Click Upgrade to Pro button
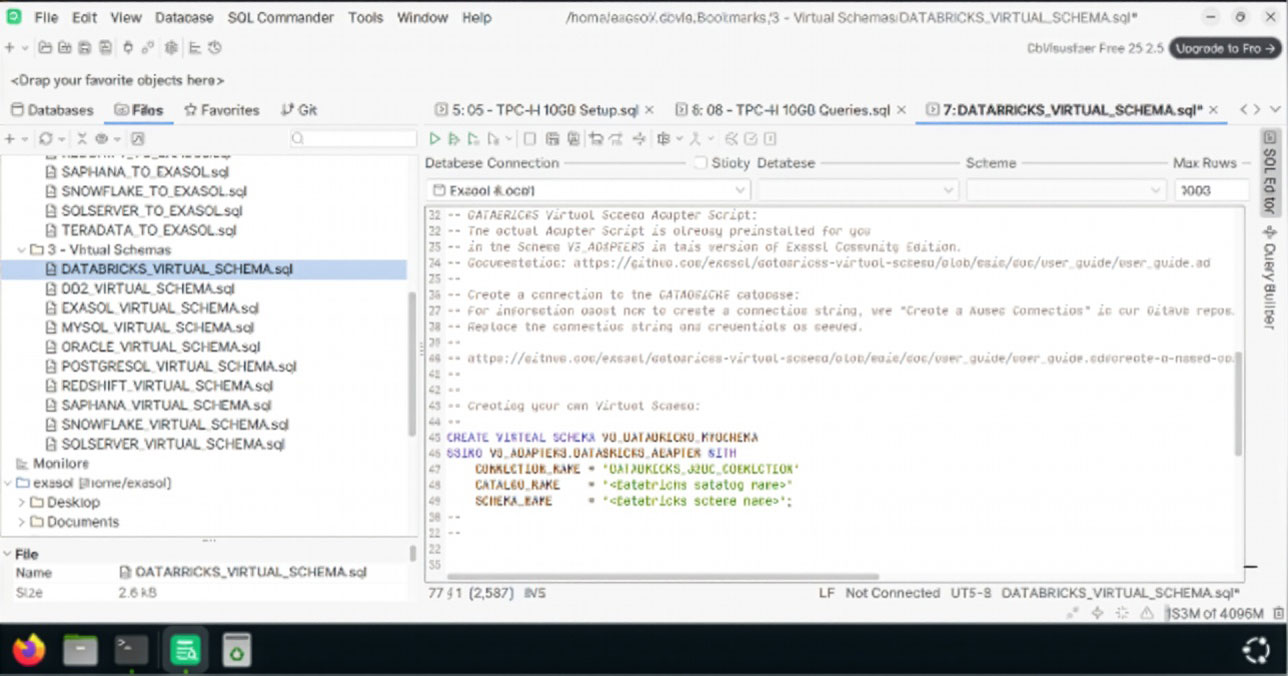The width and height of the screenshot is (1288, 676). pyautogui.click(x=1223, y=48)
